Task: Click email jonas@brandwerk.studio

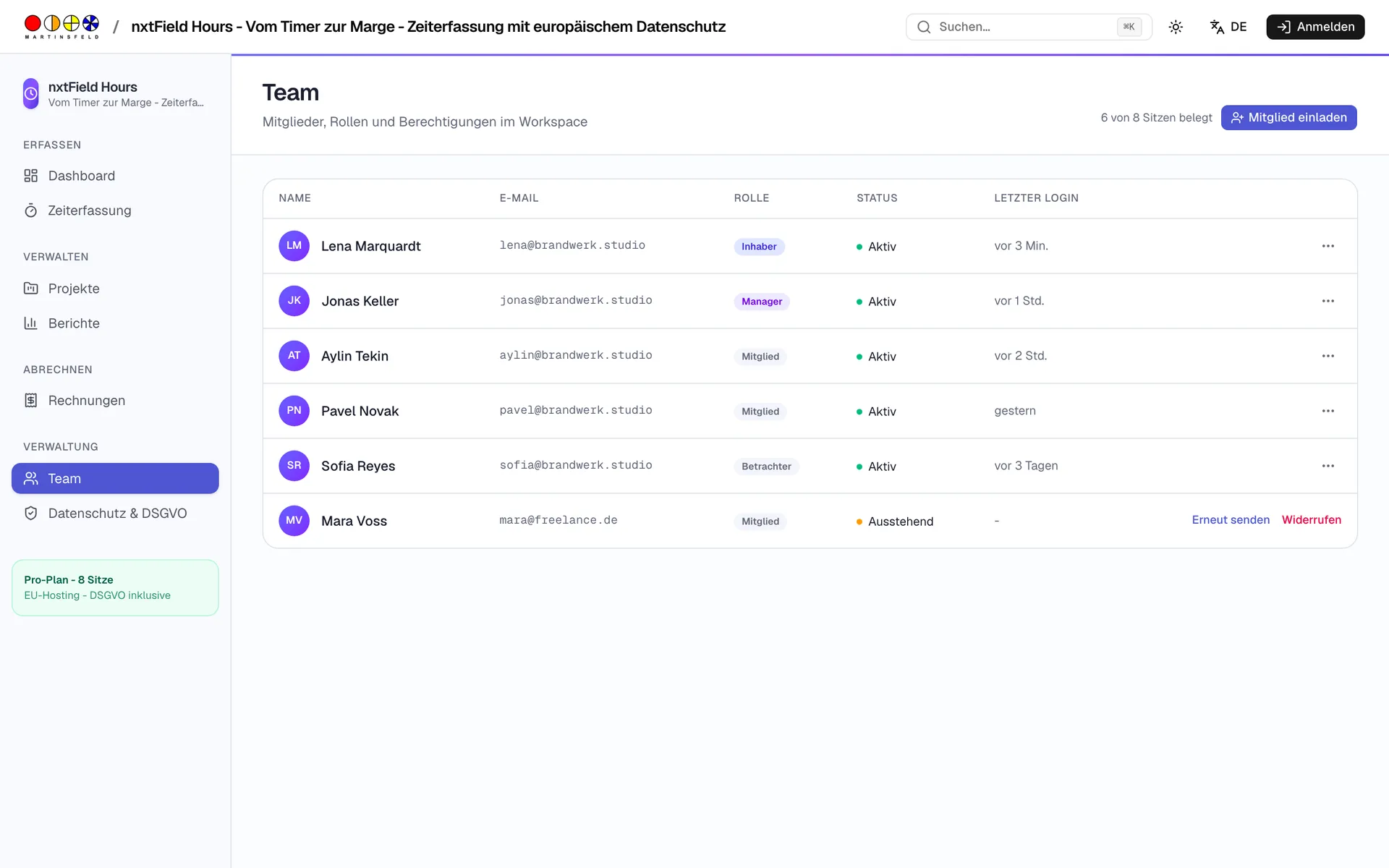Action: (x=576, y=300)
